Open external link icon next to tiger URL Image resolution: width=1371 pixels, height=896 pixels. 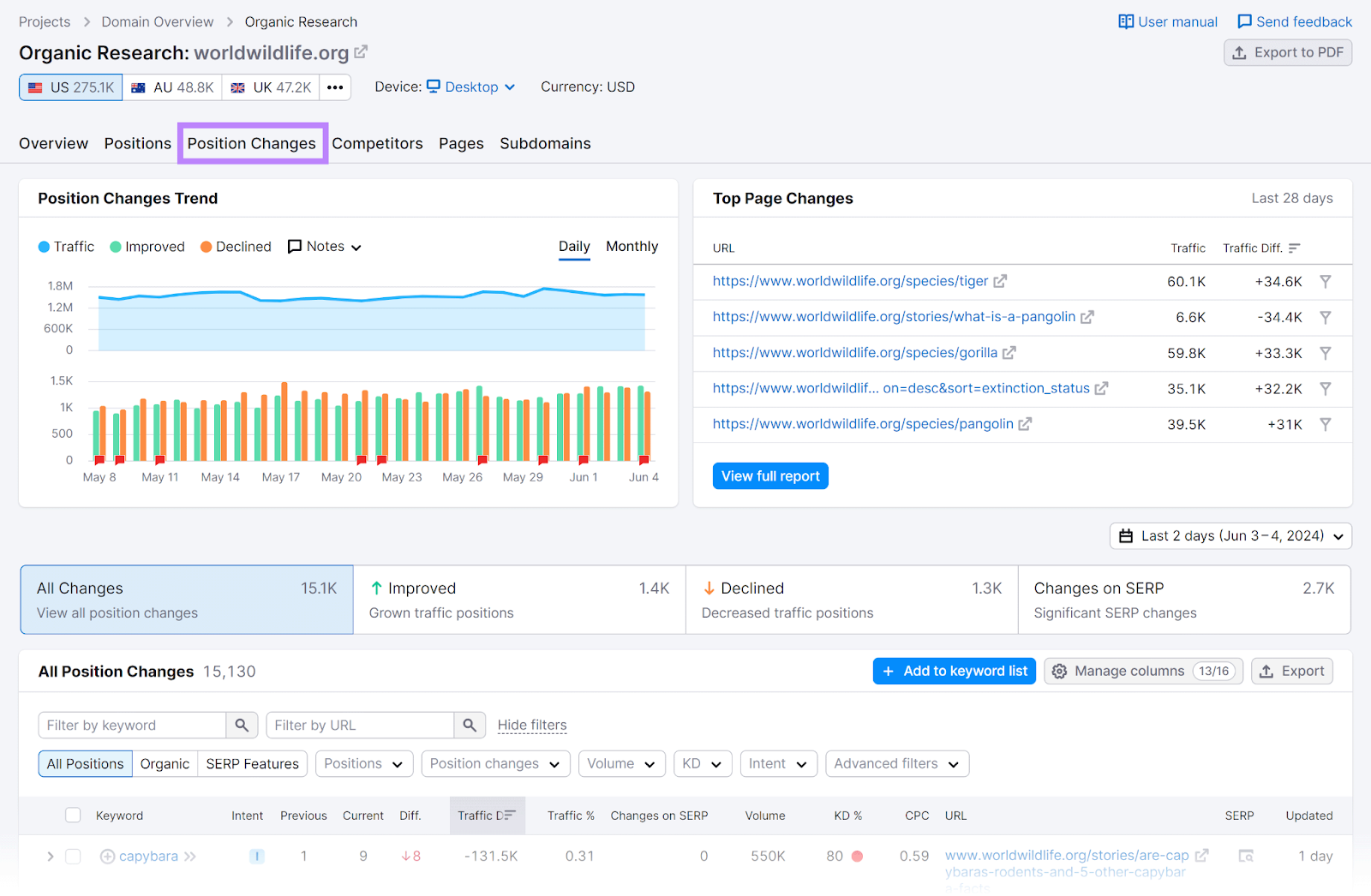click(1000, 281)
